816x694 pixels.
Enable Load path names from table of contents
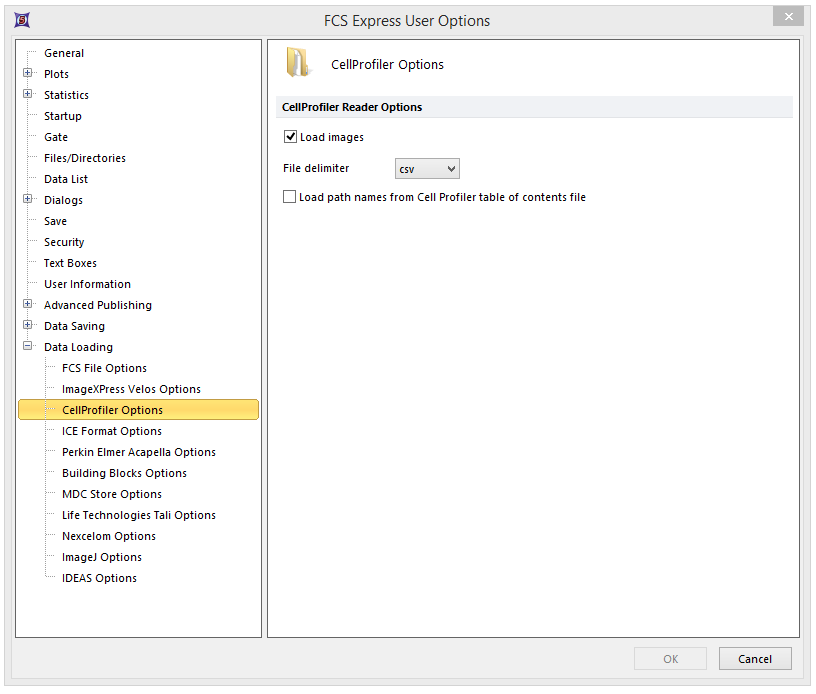coord(290,197)
